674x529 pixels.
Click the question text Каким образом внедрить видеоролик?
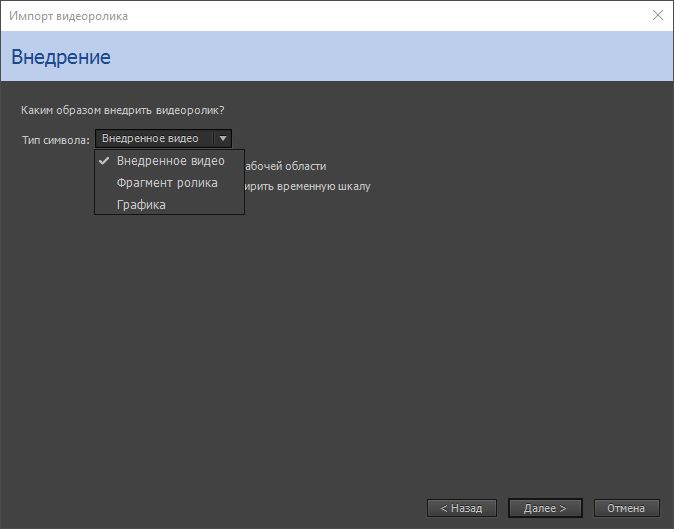123,110
